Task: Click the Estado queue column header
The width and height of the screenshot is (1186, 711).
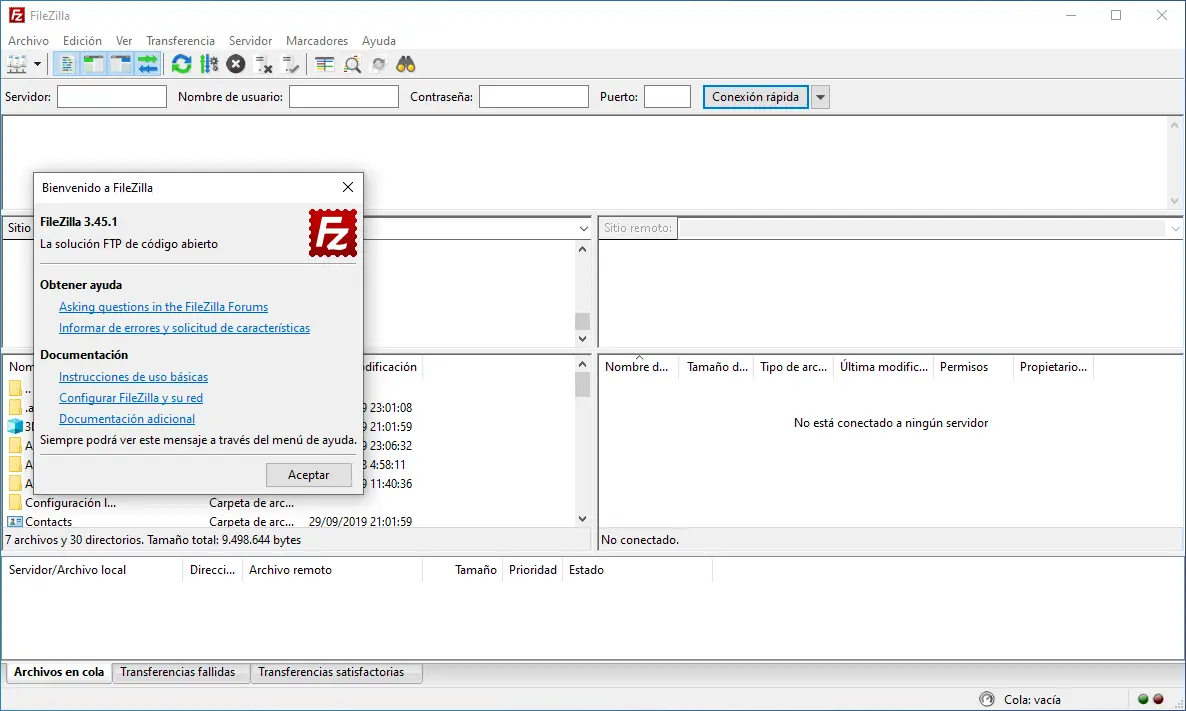Action: 638,570
